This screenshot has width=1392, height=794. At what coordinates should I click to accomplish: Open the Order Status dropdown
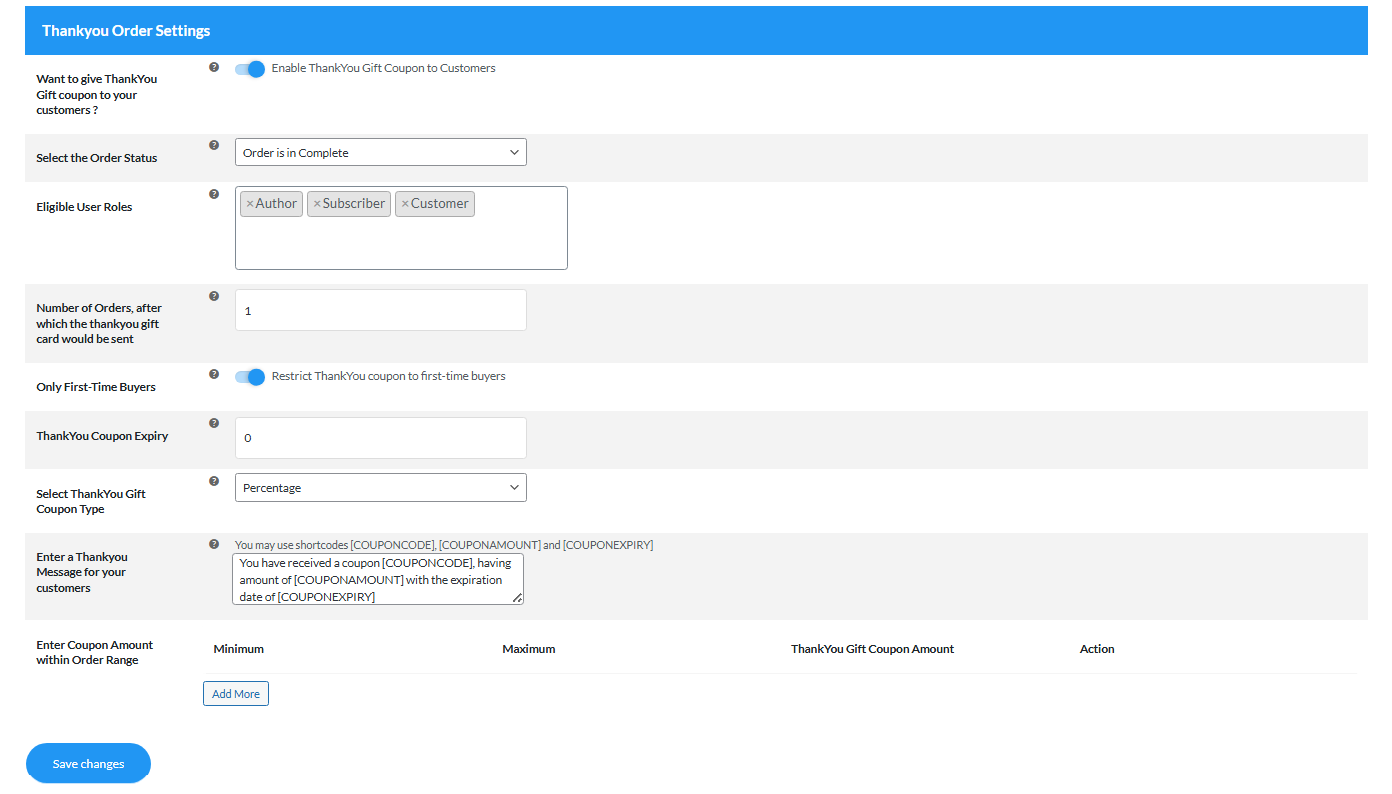[380, 153]
